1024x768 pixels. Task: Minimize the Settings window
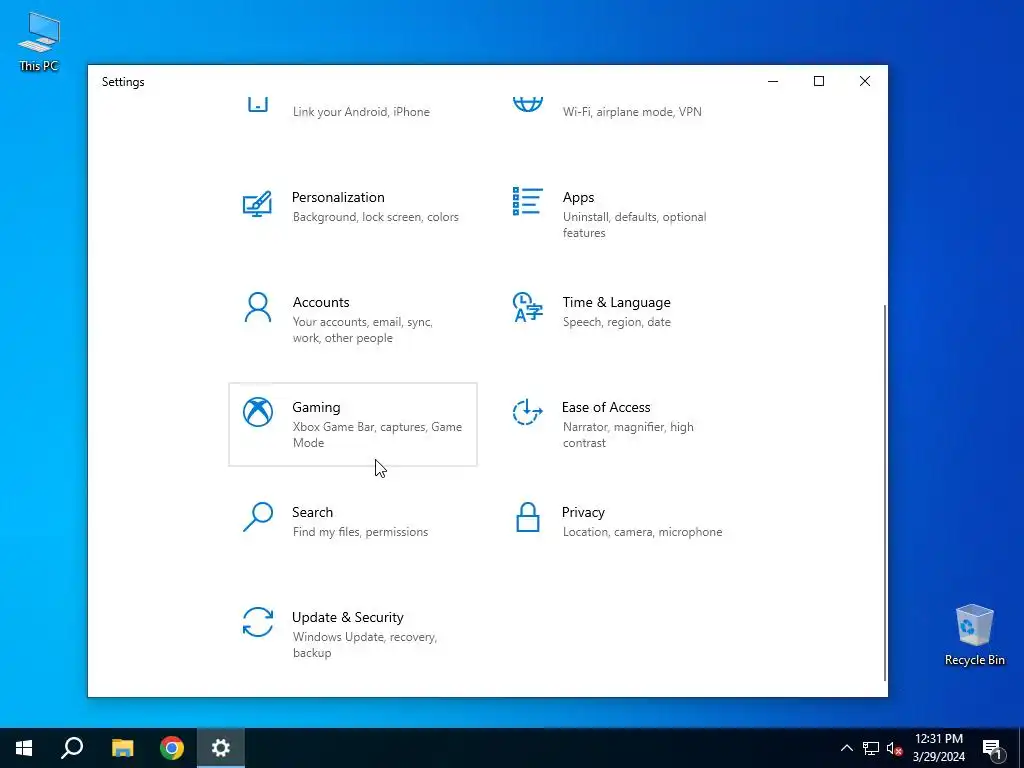click(773, 81)
